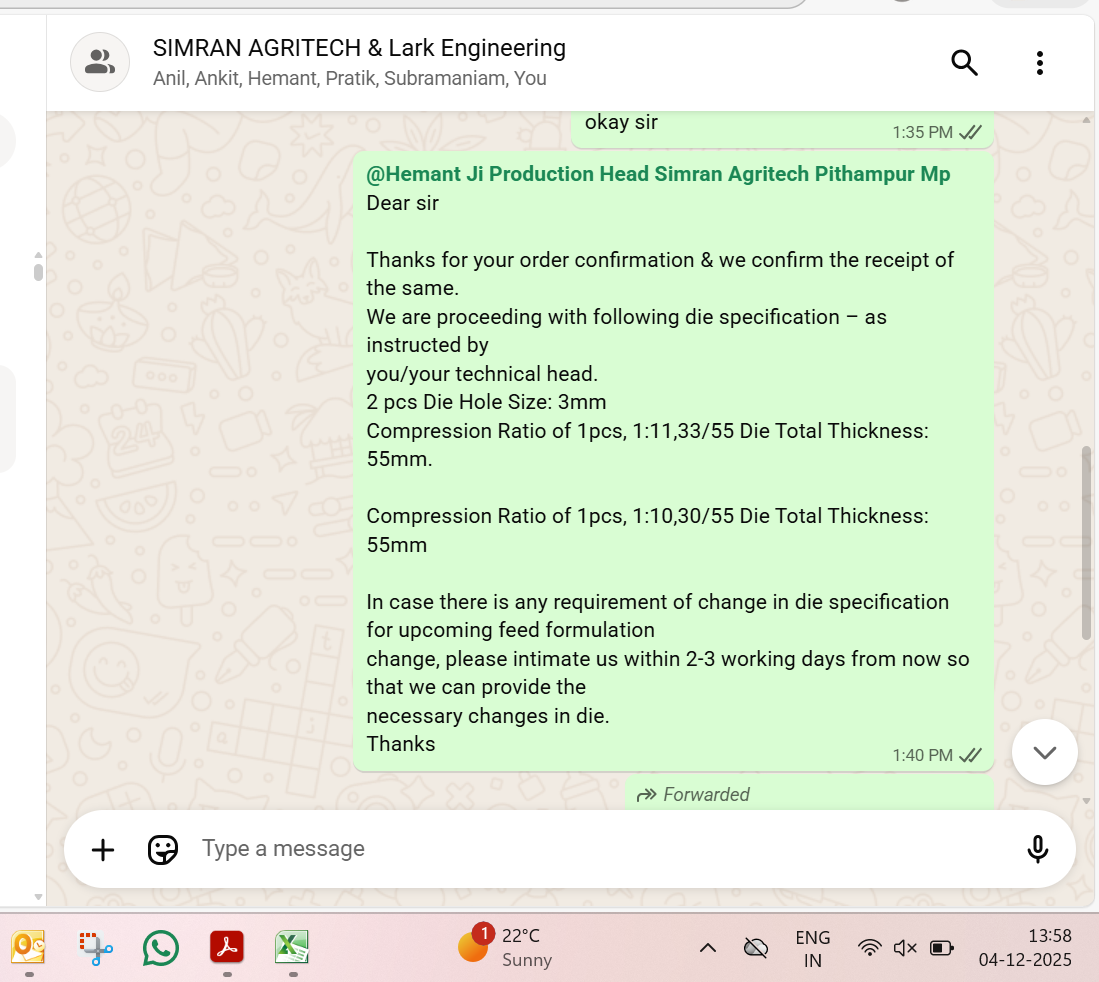Image resolution: width=1099 pixels, height=982 pixels.
Task: Click the @Hemant Ji mention link
Action: (x=658, y=174)
